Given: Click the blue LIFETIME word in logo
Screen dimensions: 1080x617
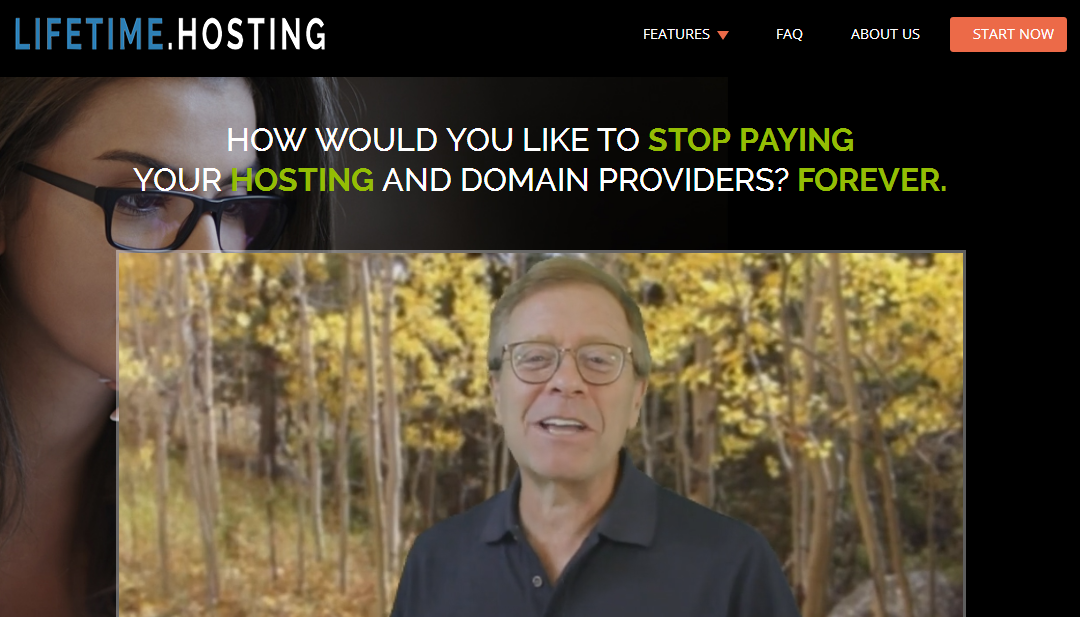Looking at the screenshot, I should click(89, 34).
